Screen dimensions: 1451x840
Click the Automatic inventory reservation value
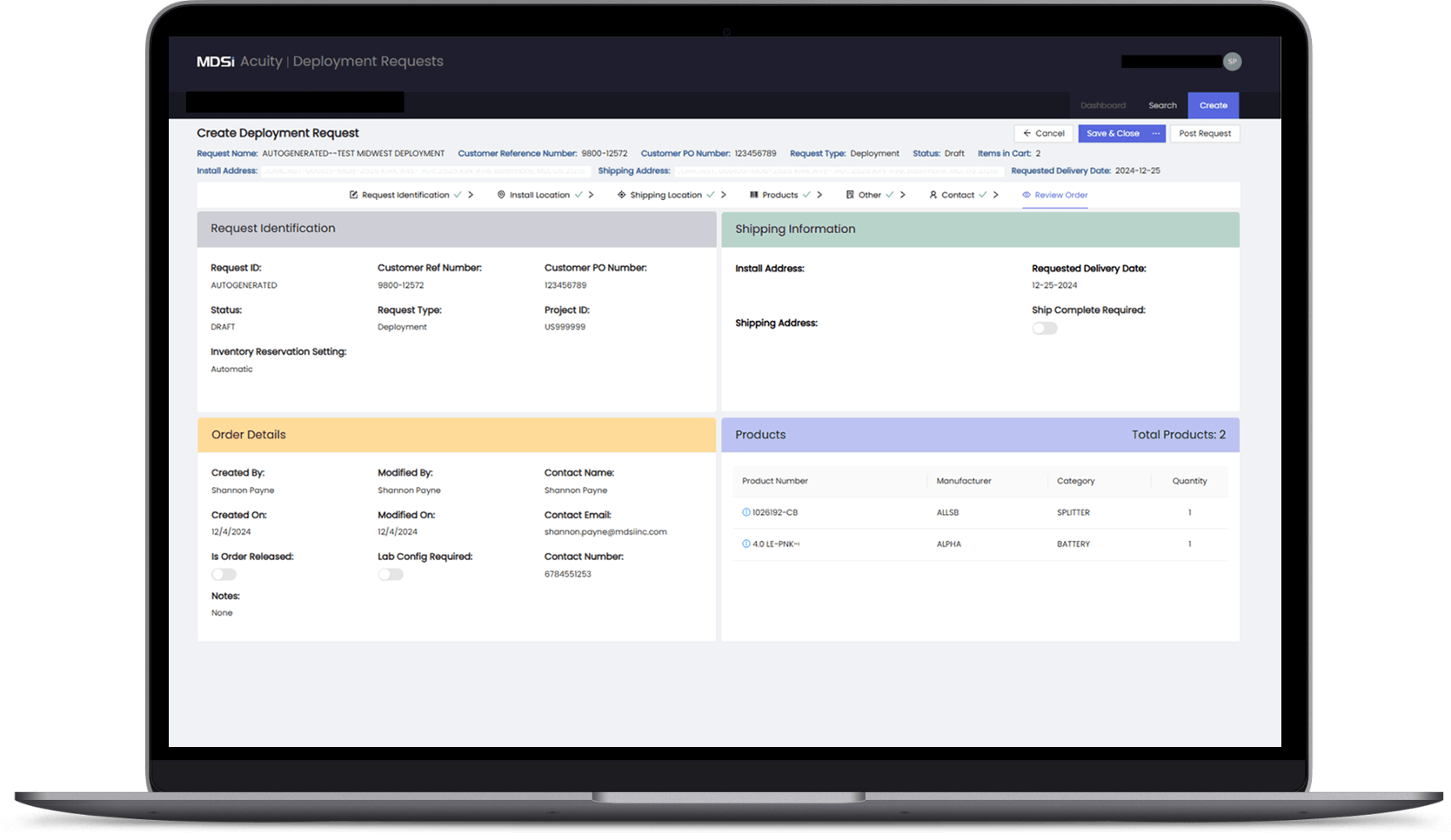(x=231, y=369)
